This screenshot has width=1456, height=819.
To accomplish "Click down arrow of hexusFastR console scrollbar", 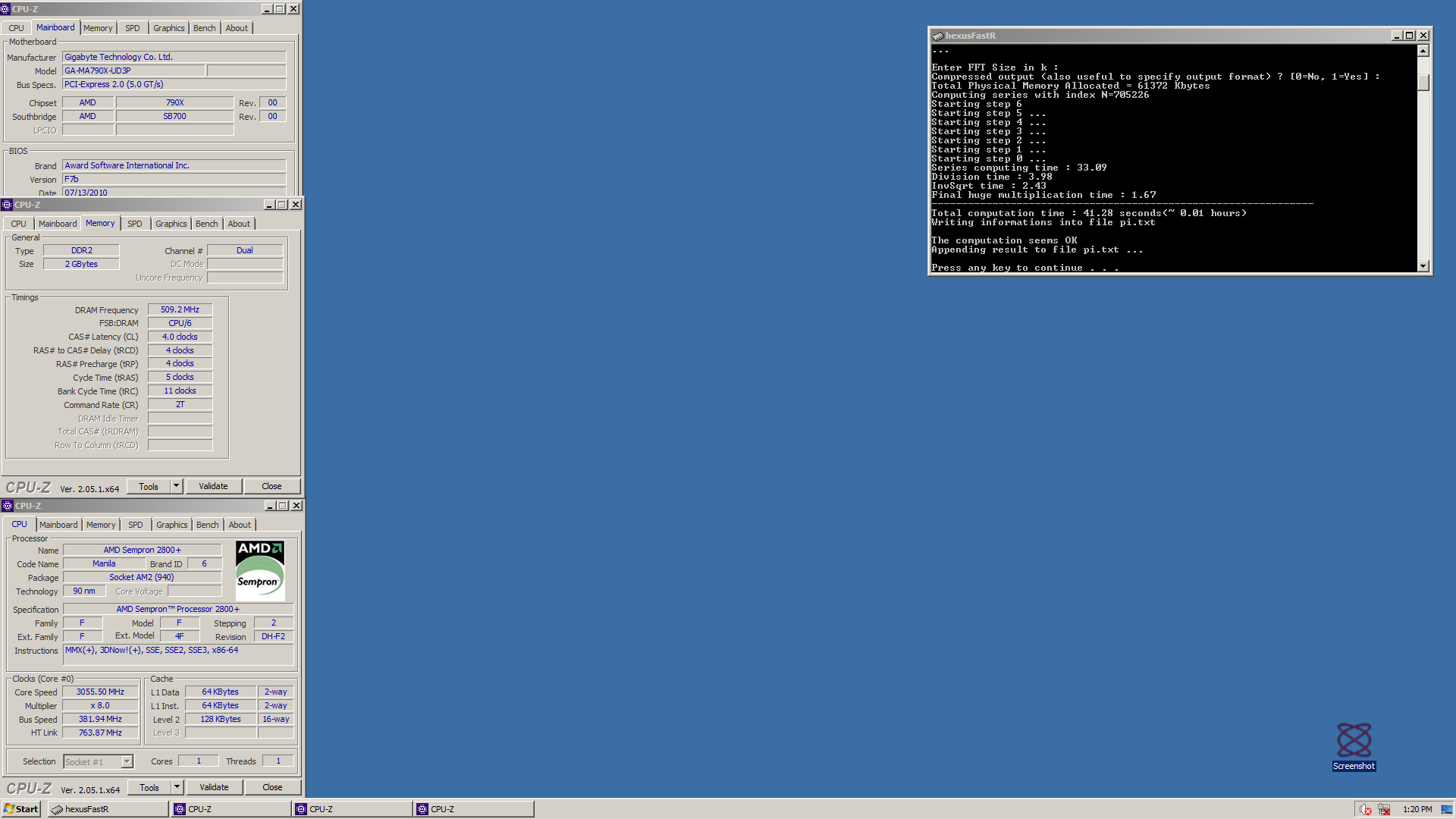I will pos(1423,266).
